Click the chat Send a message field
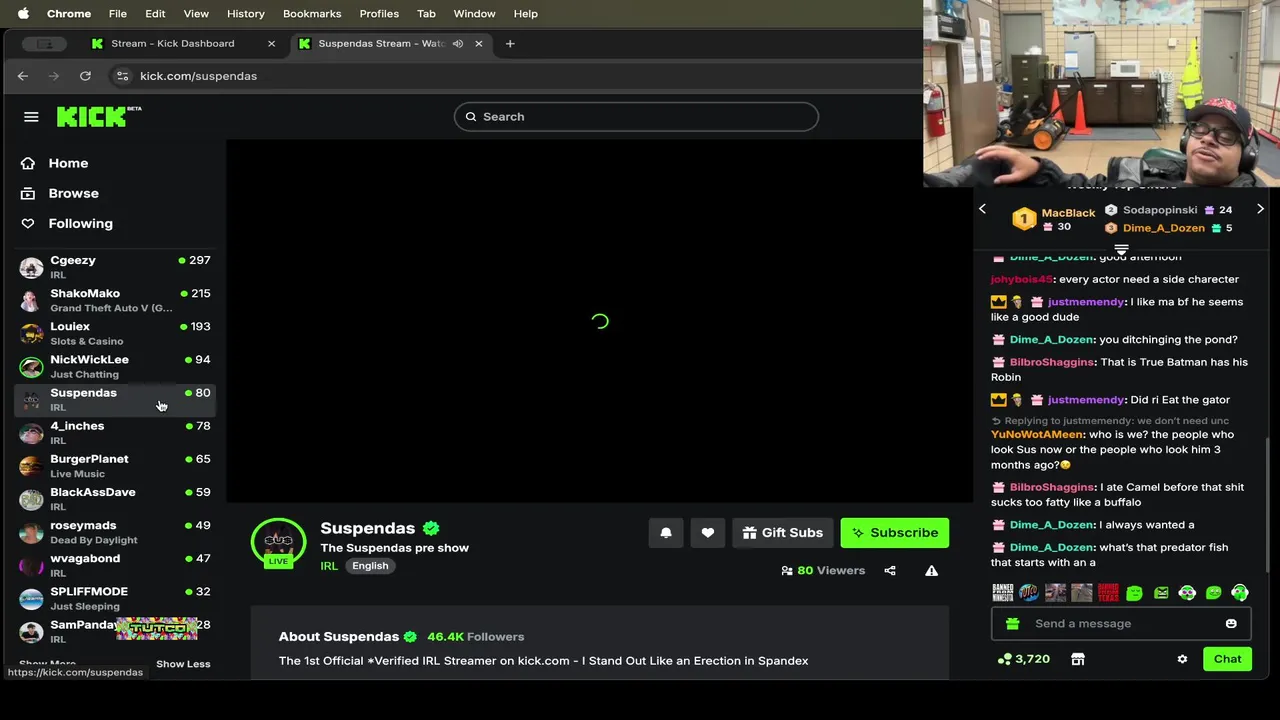 click(1121, 624)
